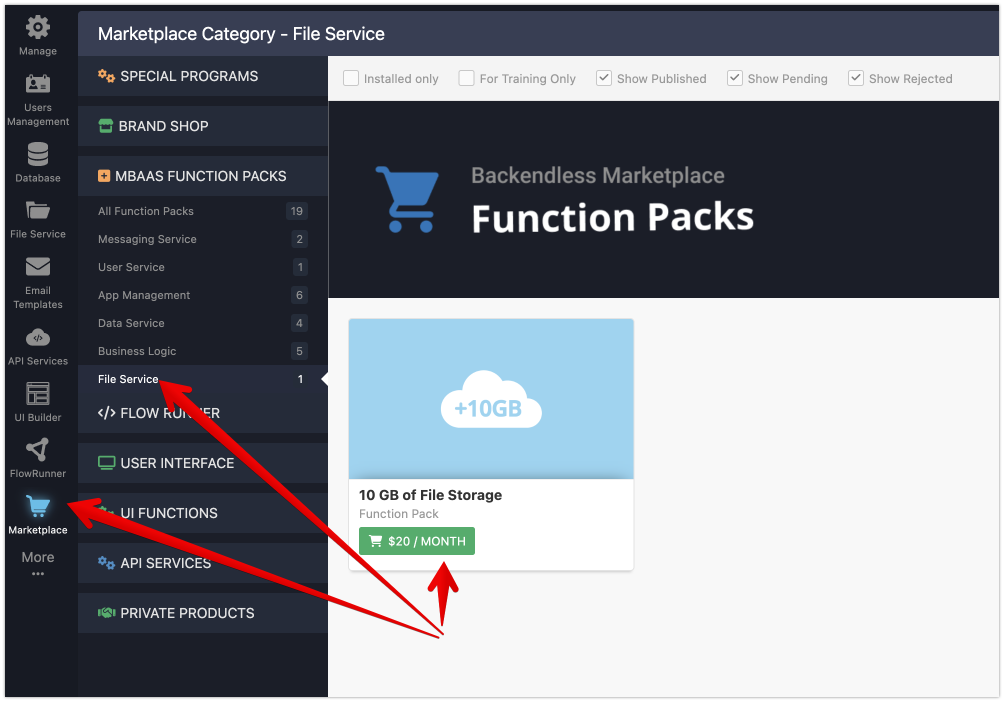Select User Service category

pos(203,267)
